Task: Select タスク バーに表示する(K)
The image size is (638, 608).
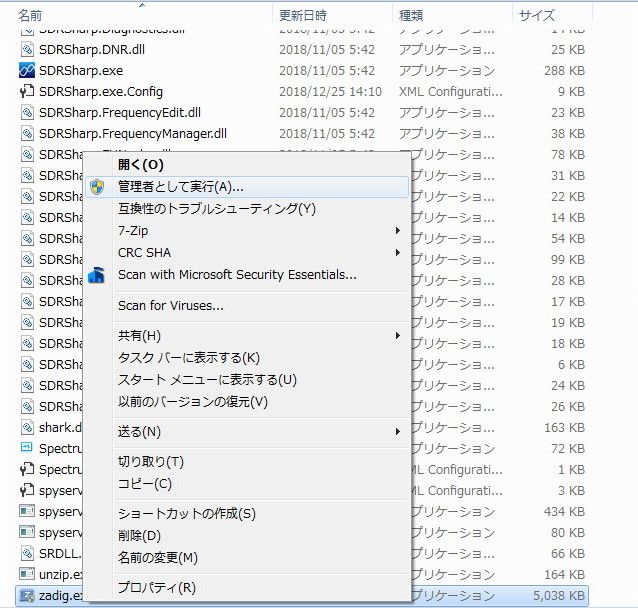Action: 247,358
